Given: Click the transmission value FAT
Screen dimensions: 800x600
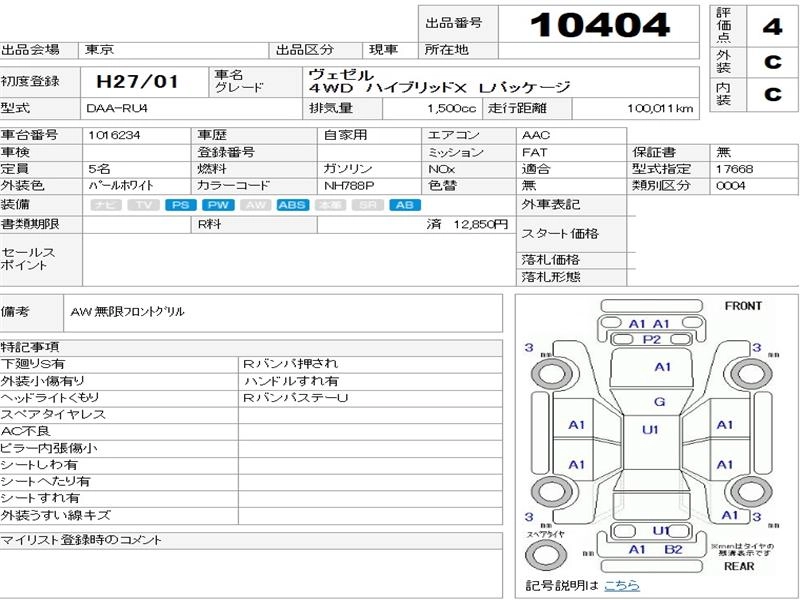Looking at the screenshot, I should (534, 152).
